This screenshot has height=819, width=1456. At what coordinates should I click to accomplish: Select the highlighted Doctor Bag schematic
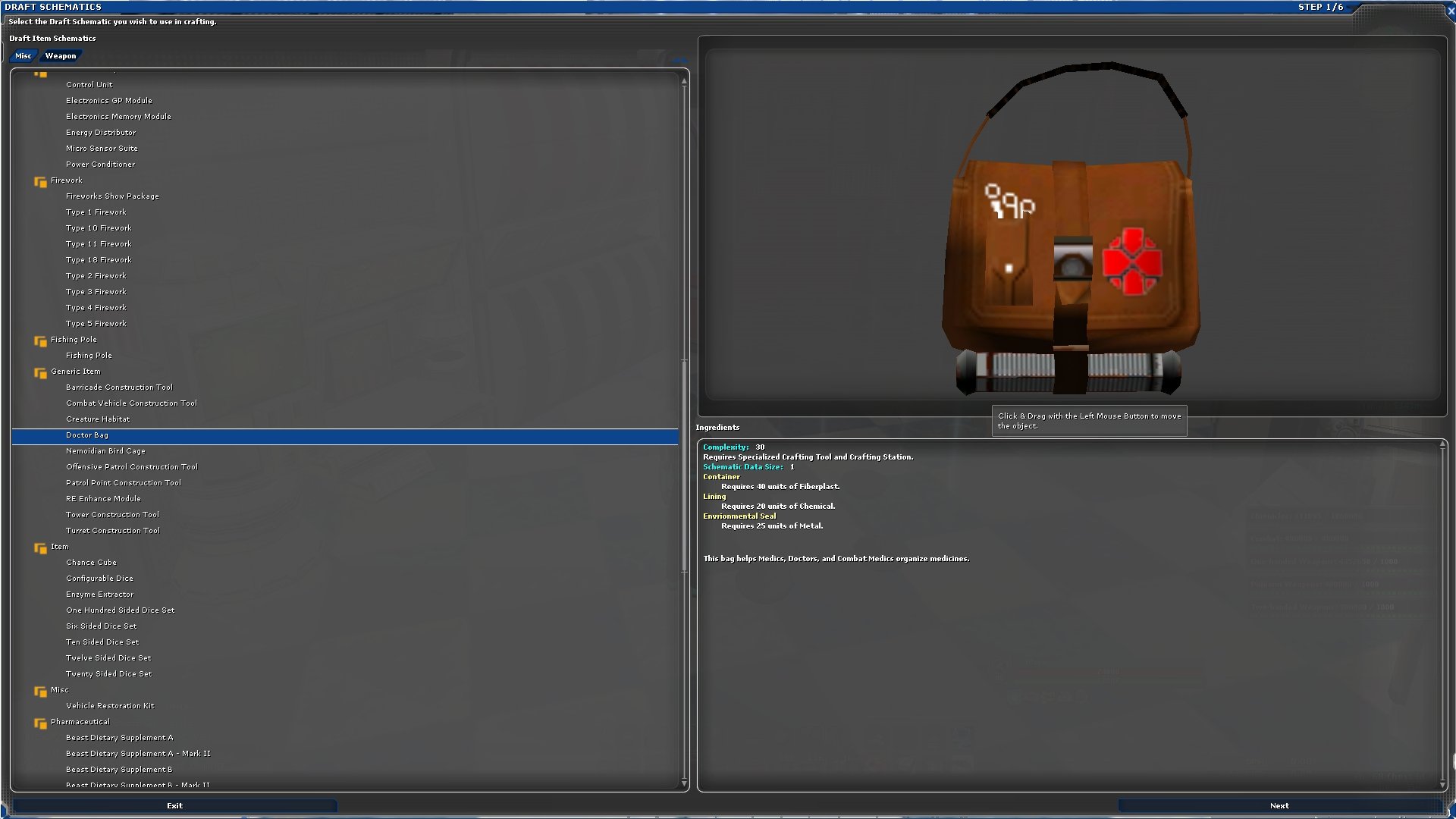point(345,436)
